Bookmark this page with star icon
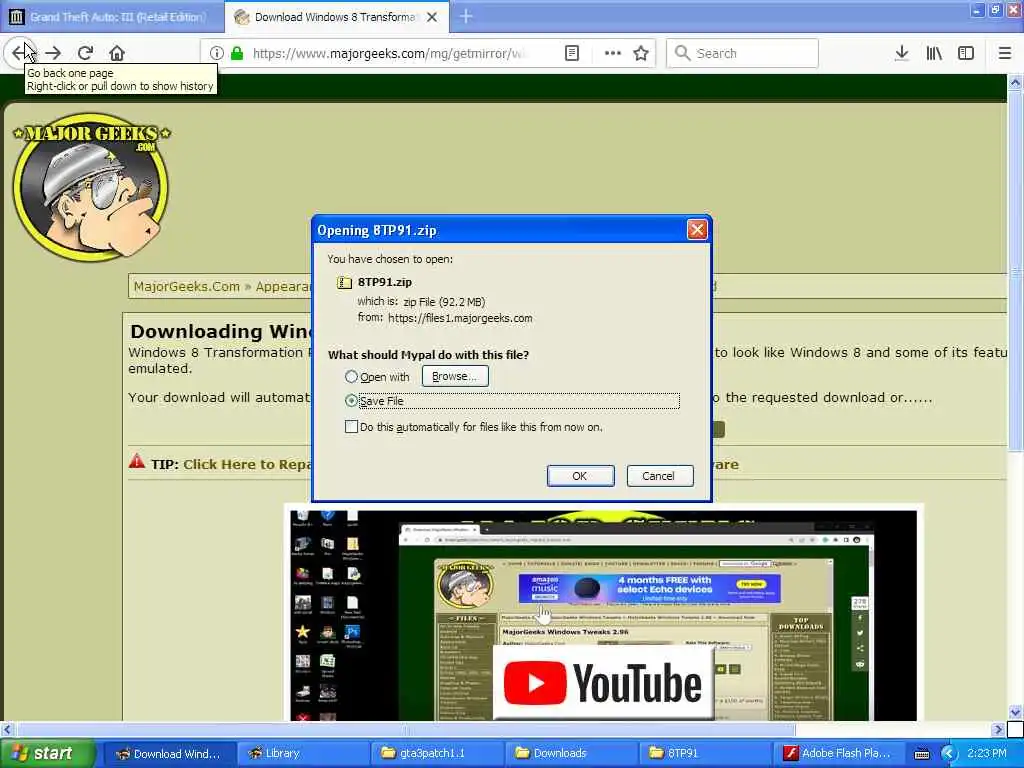The height and width of the screenshot is (768, 1024). coord(641,53)
